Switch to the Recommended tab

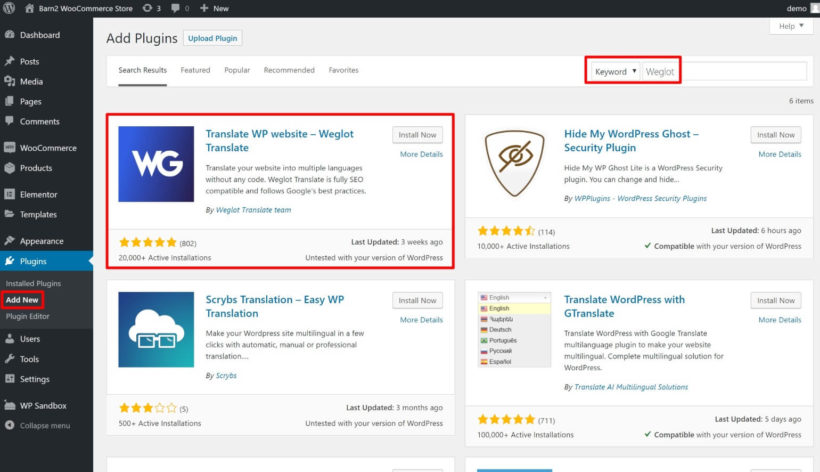289,70
